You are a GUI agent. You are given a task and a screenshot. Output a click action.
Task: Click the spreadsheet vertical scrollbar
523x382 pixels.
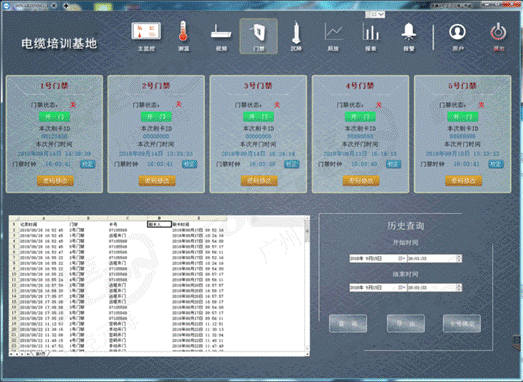[x=307, y=284]
